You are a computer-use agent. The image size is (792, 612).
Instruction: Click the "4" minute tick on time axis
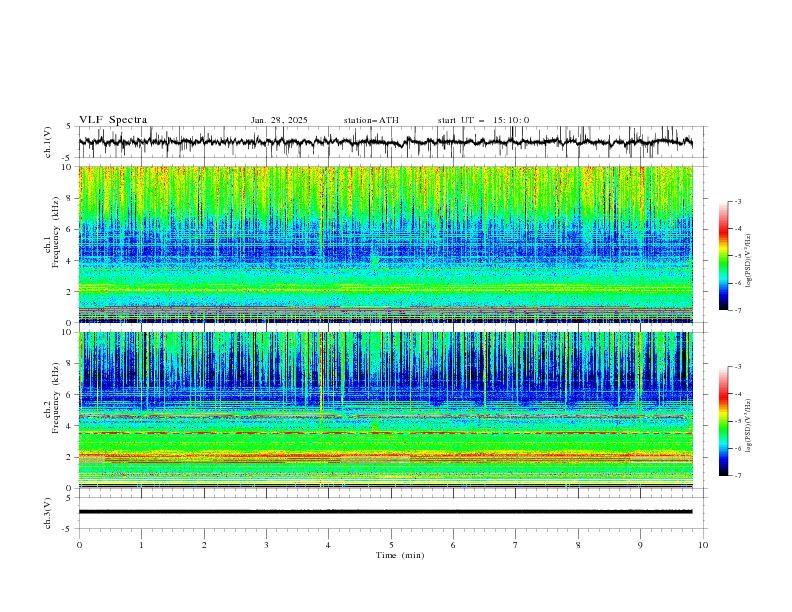click(x=329, y=545)
